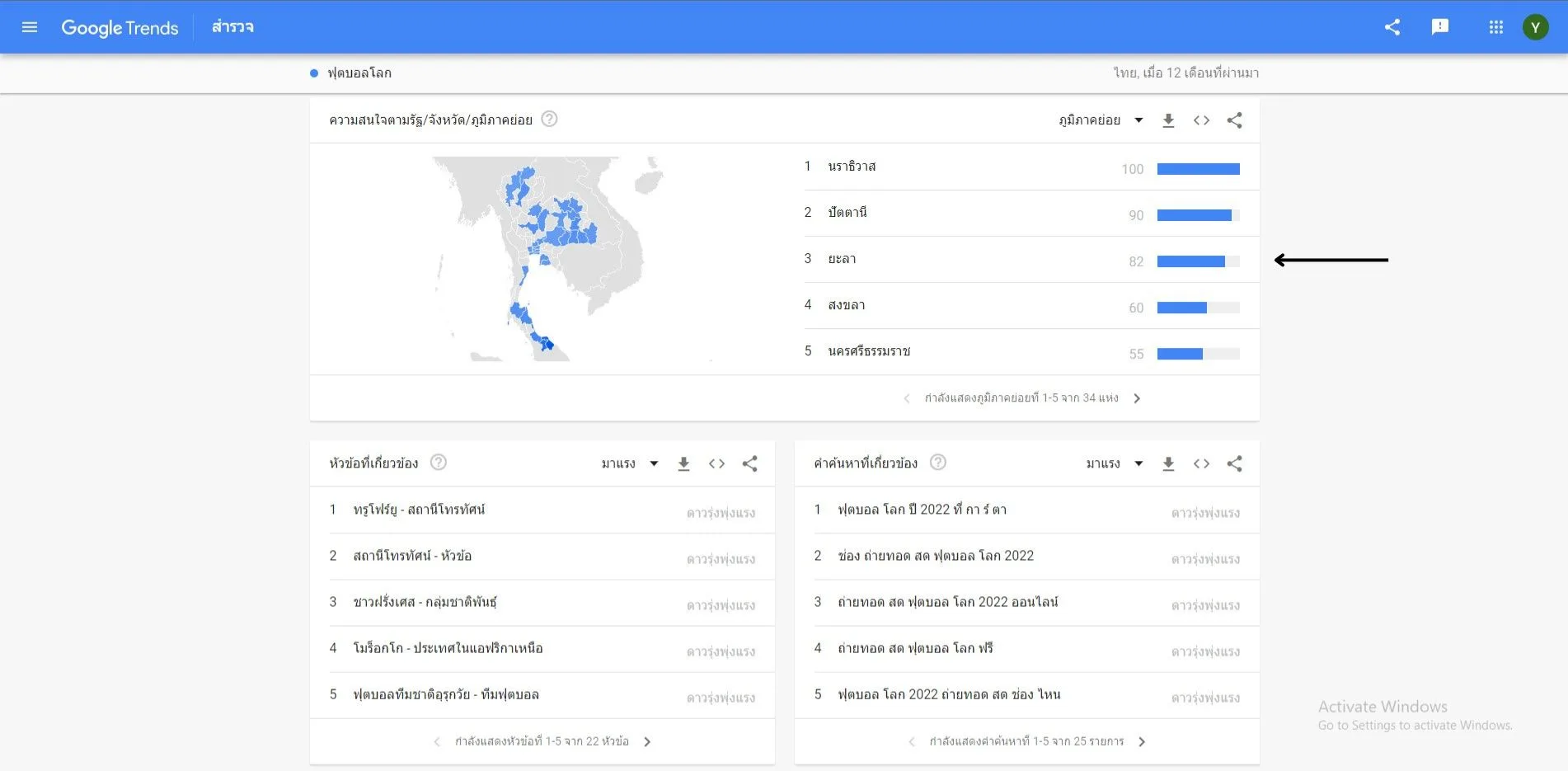
Task: Click the Google Trends logo
Action: 120,27
